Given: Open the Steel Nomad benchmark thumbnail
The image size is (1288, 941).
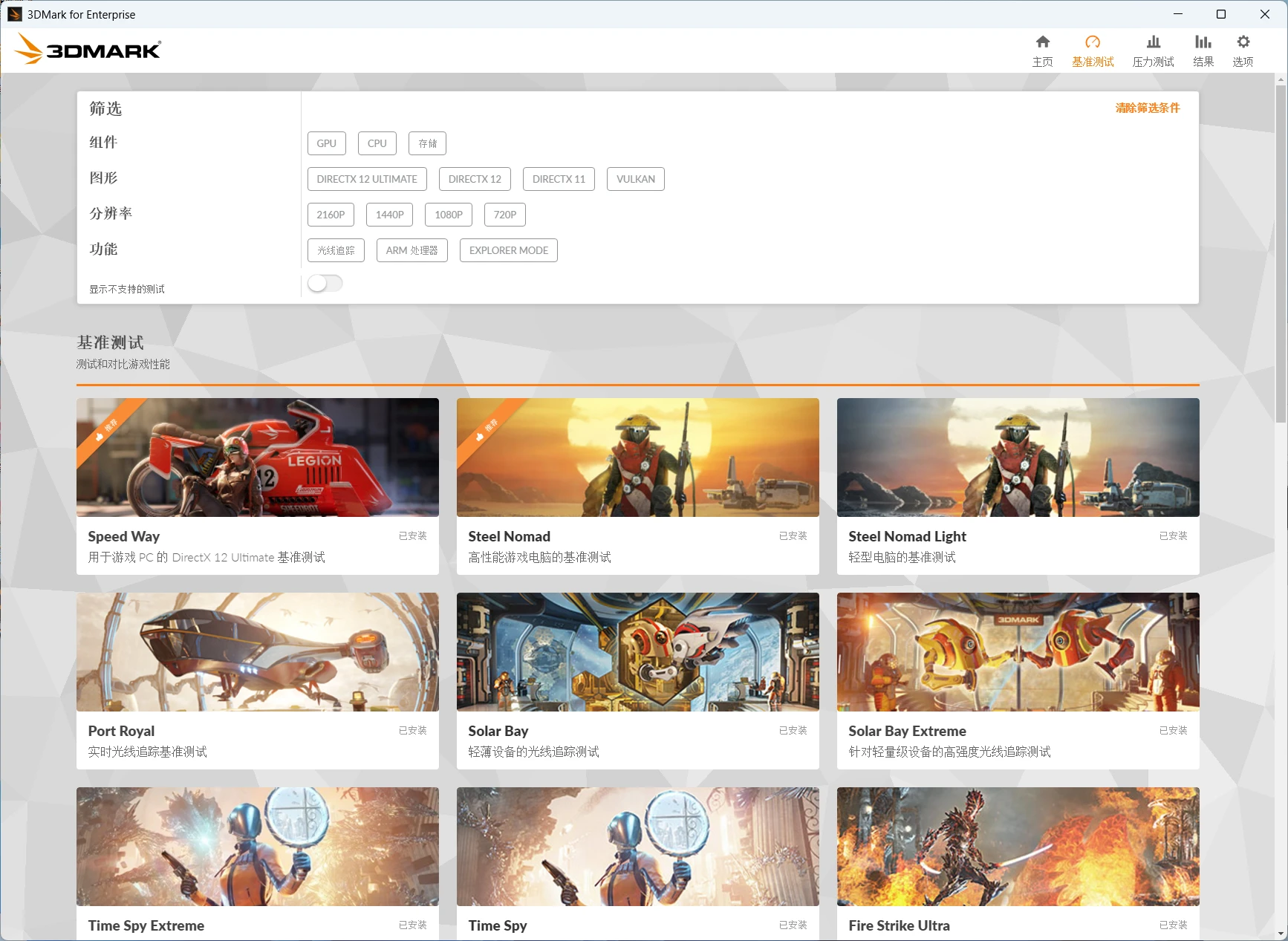Looking at the screenshot, I should pos(638,458).
